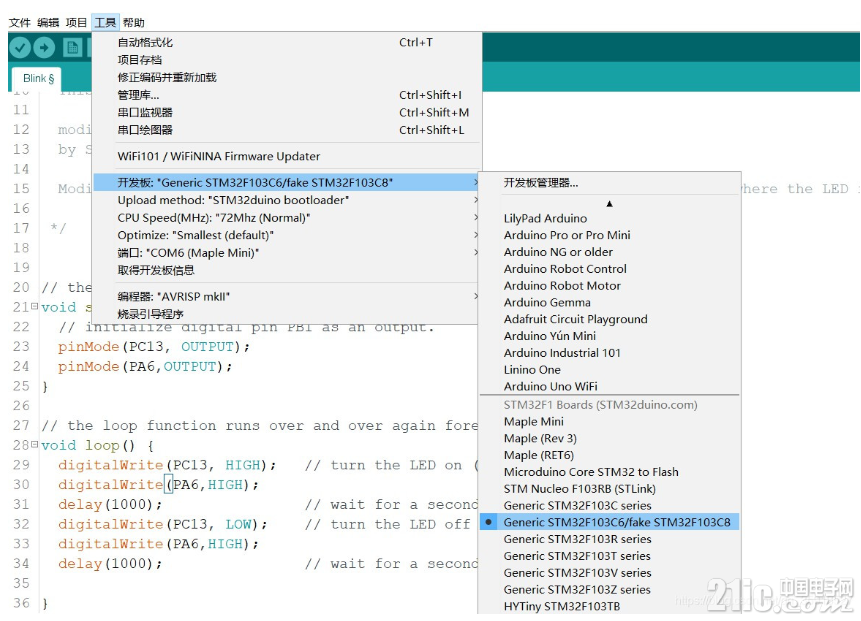Viewport: 861px width, 621px height.
Task: Click digitalWrite(PA6,HIGH) on line 33
Action: pyautogui.click(x=158, y=544)
